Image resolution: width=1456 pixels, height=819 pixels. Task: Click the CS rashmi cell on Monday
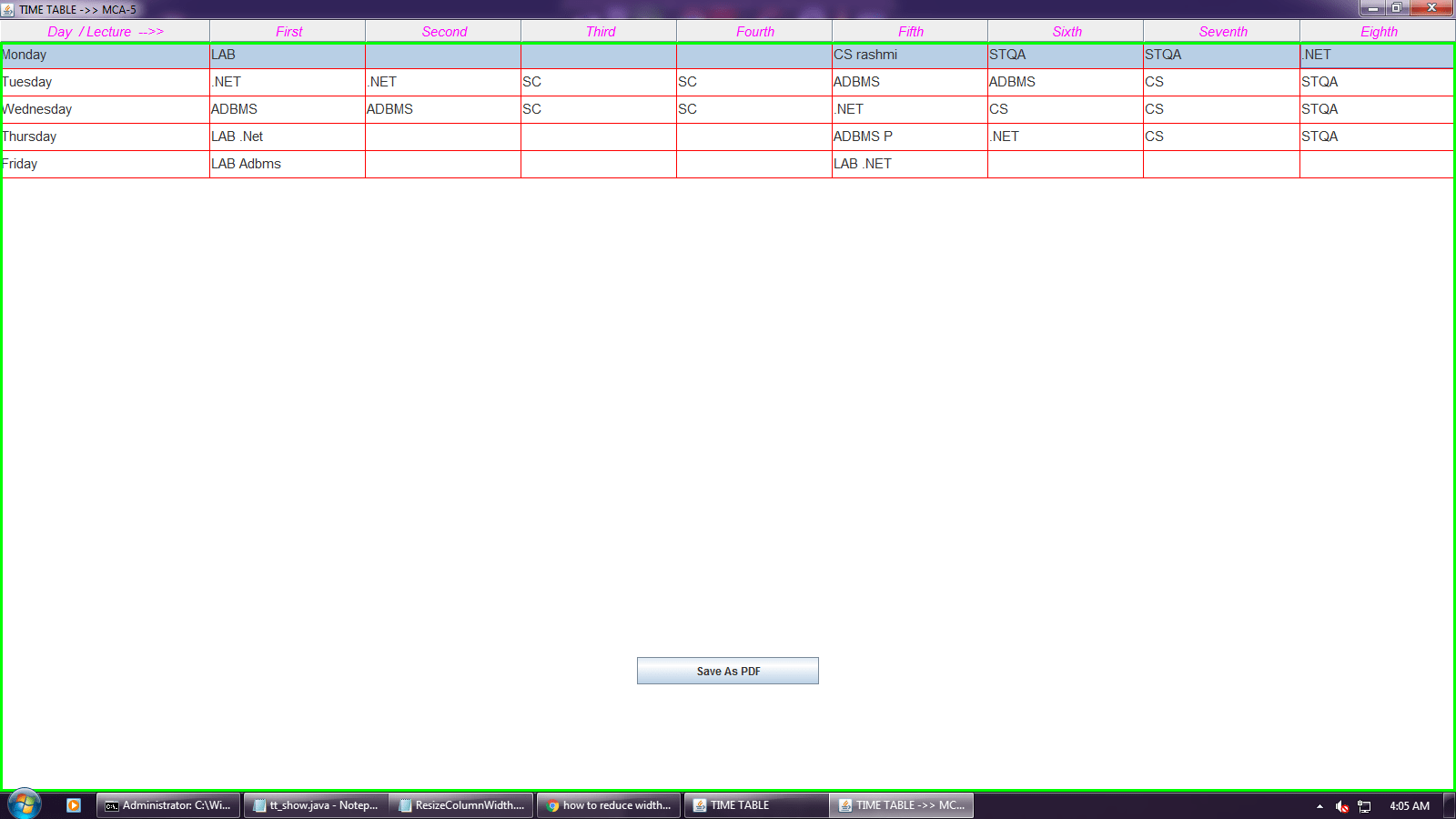[x=907, y=55]
